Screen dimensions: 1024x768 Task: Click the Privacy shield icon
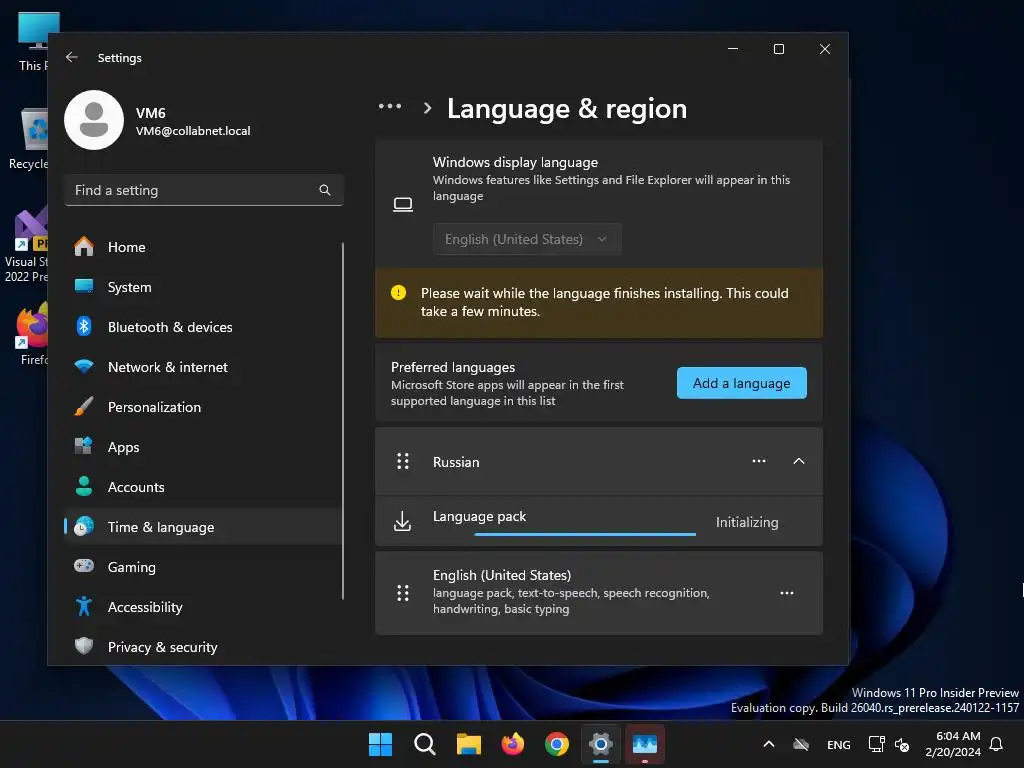pyautogui.click(x=84, y=646)
